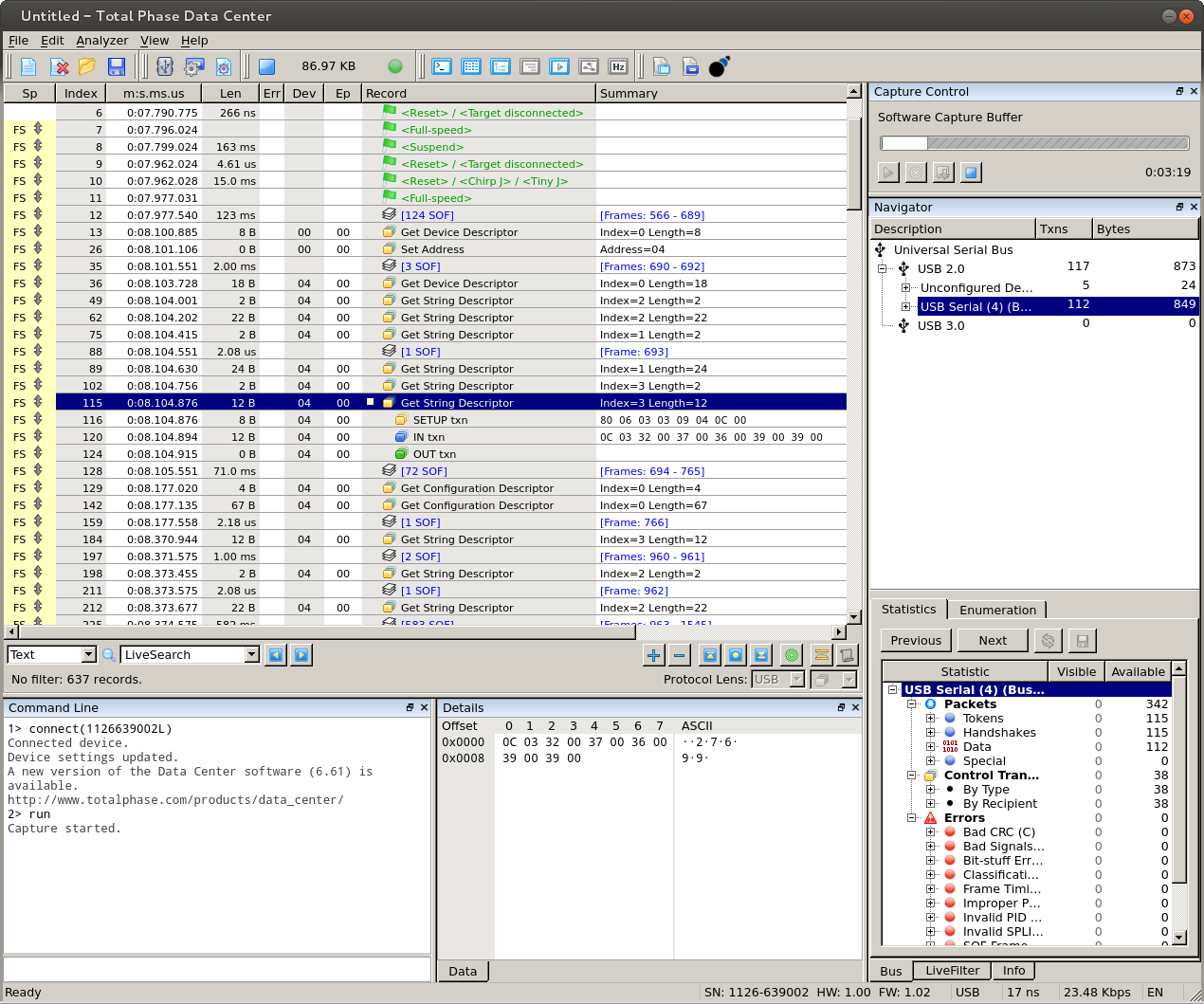Select USB 3.0 in the Navigator tree
This screenshot has width=1204, height=1004.
click(x=940, y=325)
